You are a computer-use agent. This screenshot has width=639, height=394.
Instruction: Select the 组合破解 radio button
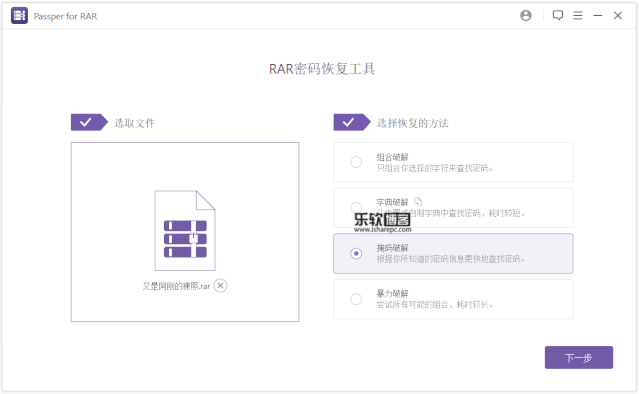tap(356, 162)
